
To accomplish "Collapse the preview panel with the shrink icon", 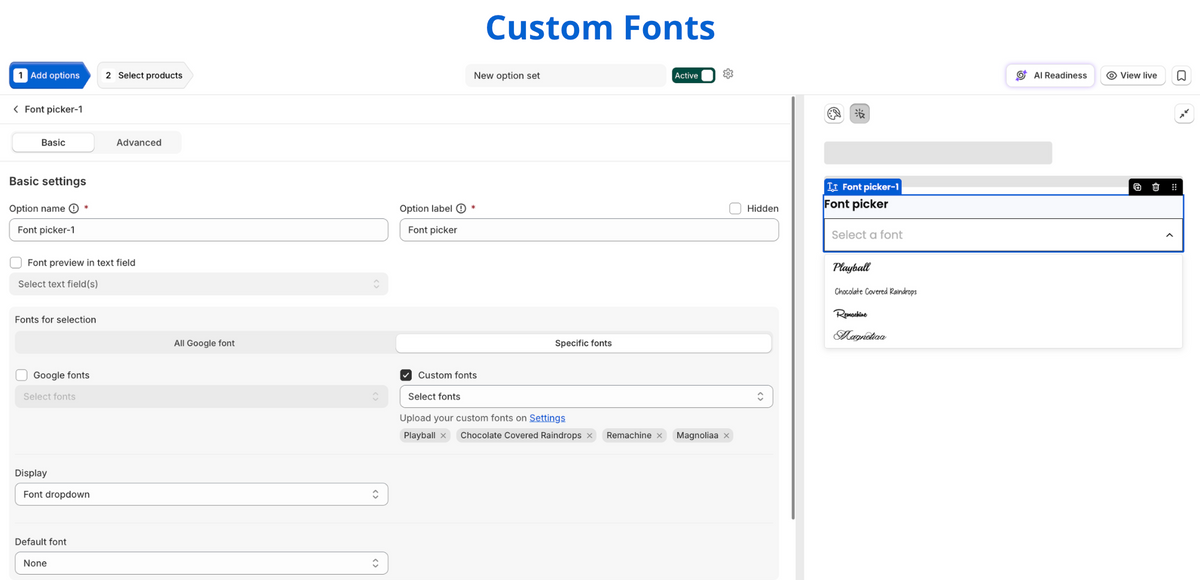I will tap(1184, 114).
